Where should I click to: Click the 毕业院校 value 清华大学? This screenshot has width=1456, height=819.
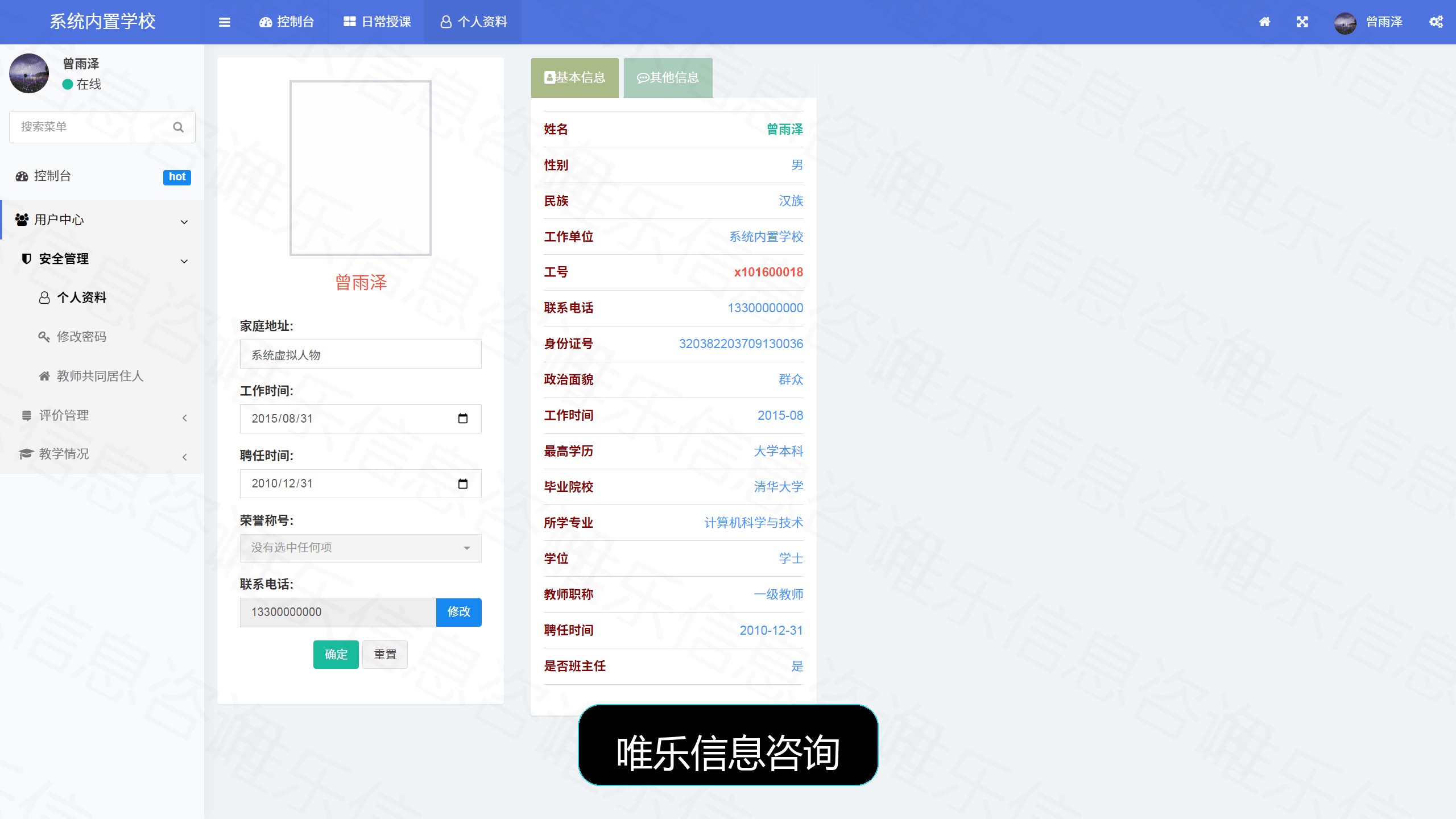[x=779, y=487]
